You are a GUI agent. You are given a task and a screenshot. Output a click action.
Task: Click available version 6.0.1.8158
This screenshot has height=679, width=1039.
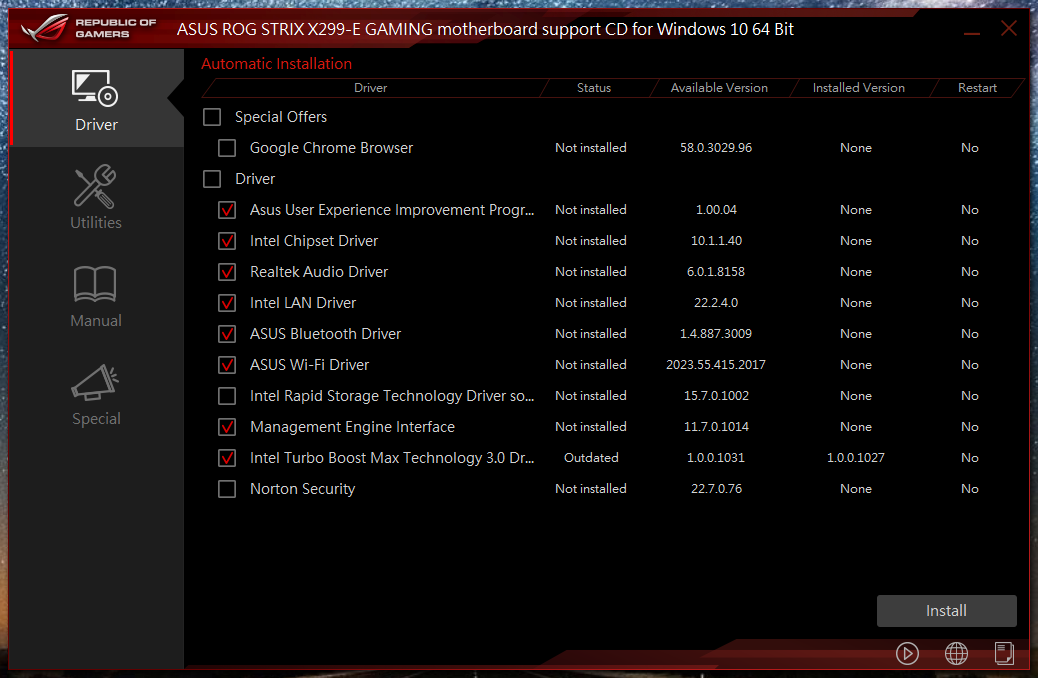[x=716, y=272]
